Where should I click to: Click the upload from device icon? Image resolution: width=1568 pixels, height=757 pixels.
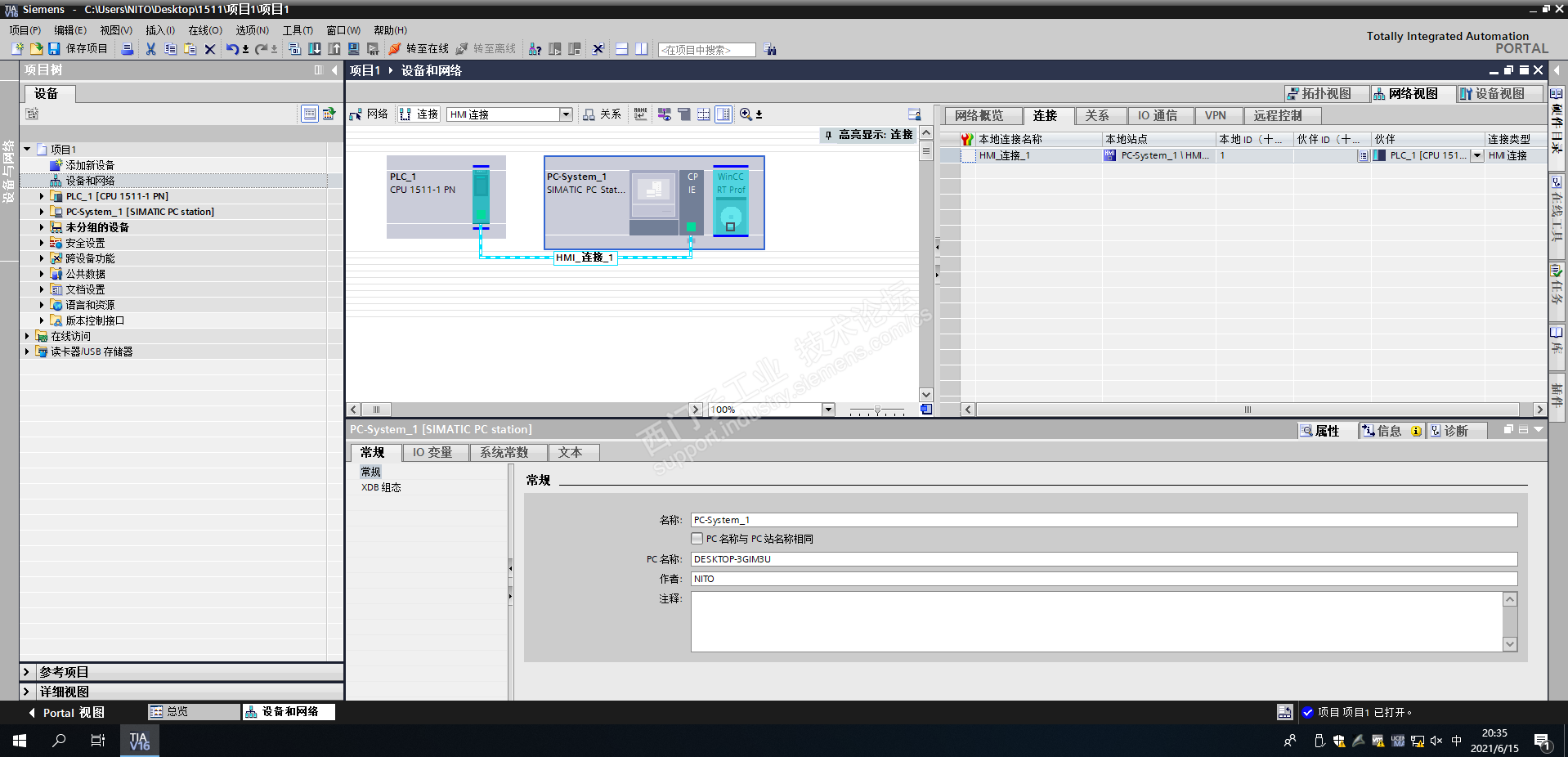point(334,49)
